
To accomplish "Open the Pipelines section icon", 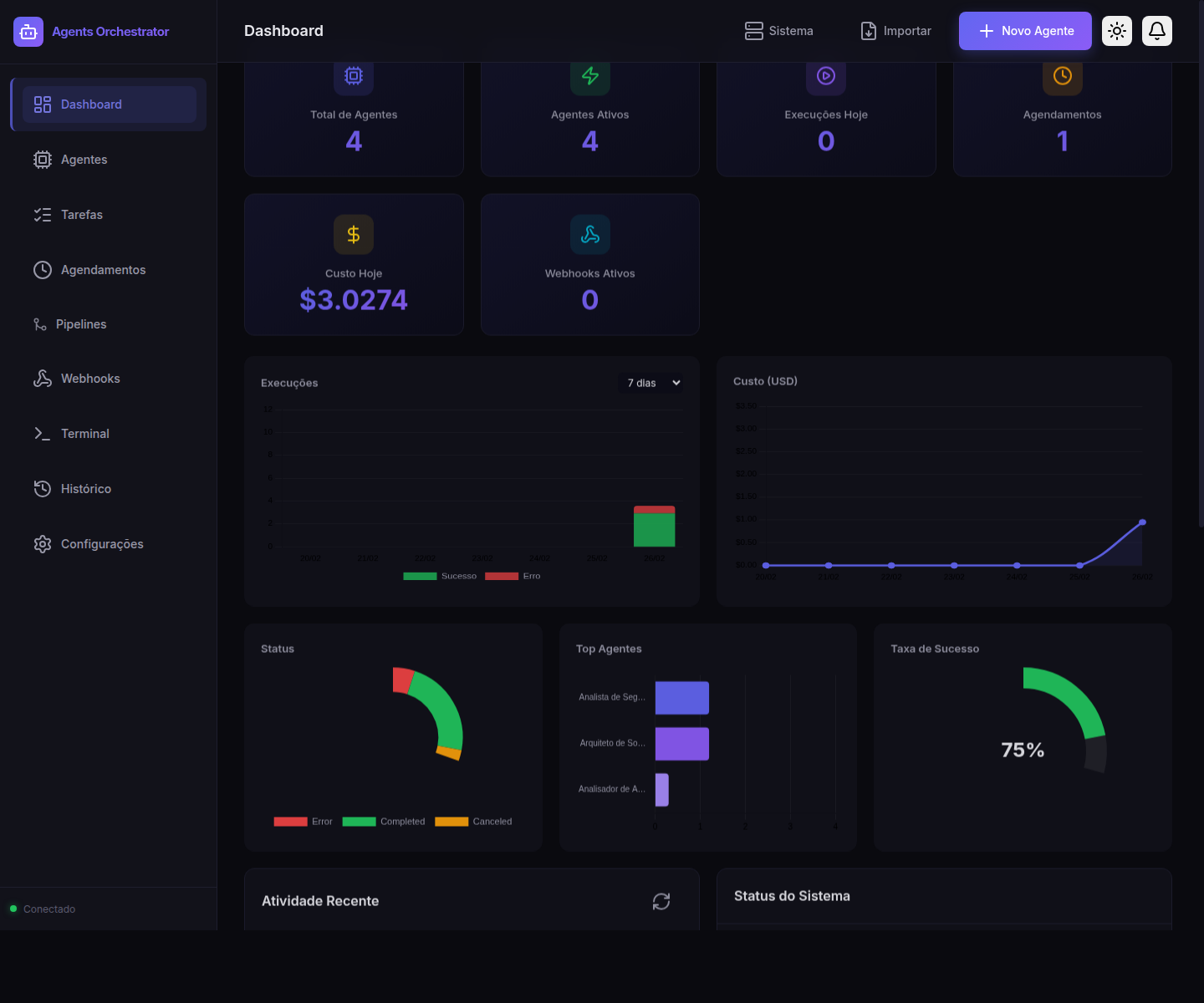I will (x=40, y=323).
